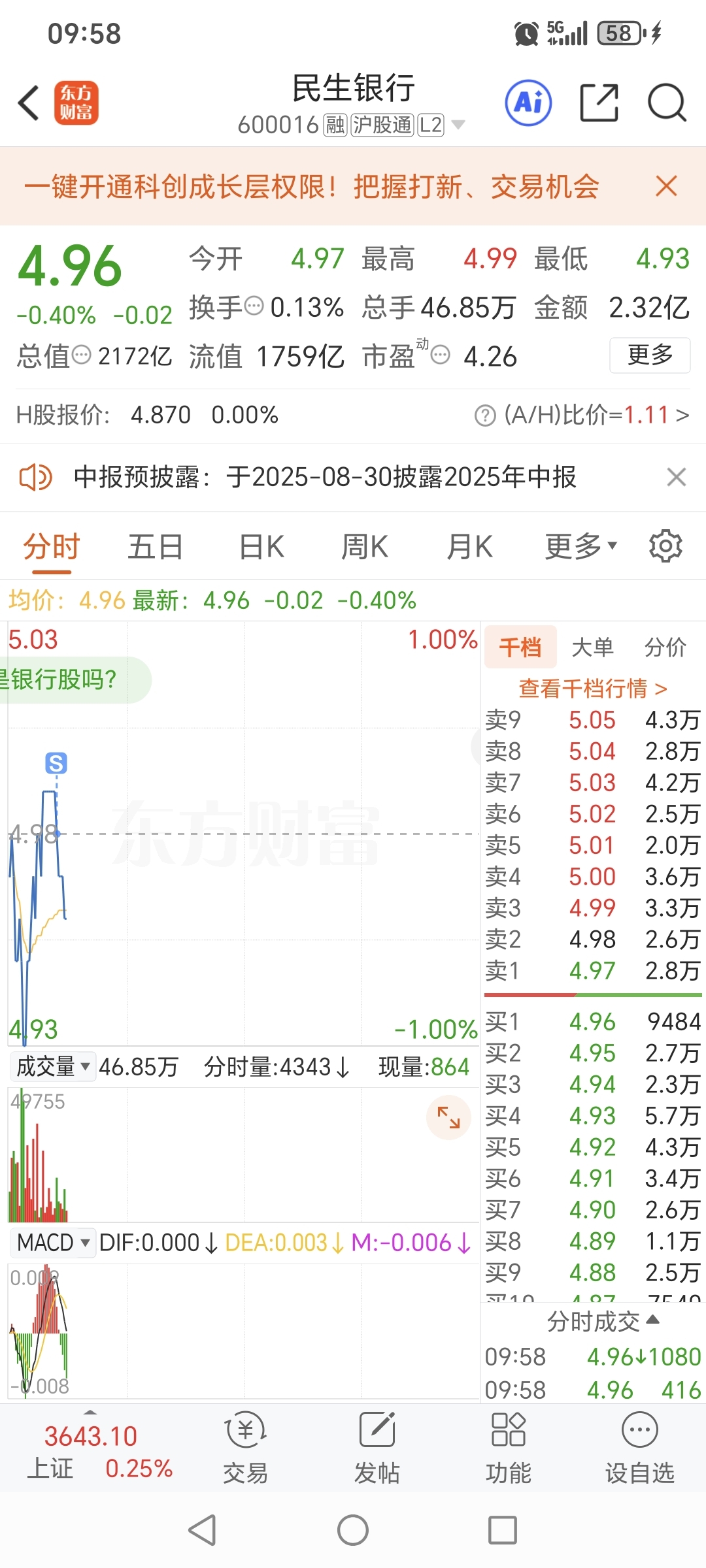Screen dimensions: 706x1568
Task: Switch to the 五日 tab
Action: pyautogui.click(x=156, y=546)
